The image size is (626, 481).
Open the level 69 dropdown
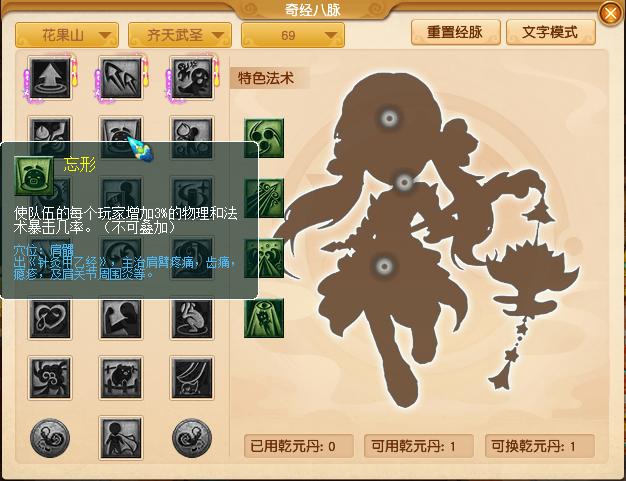tap(293, 35)
